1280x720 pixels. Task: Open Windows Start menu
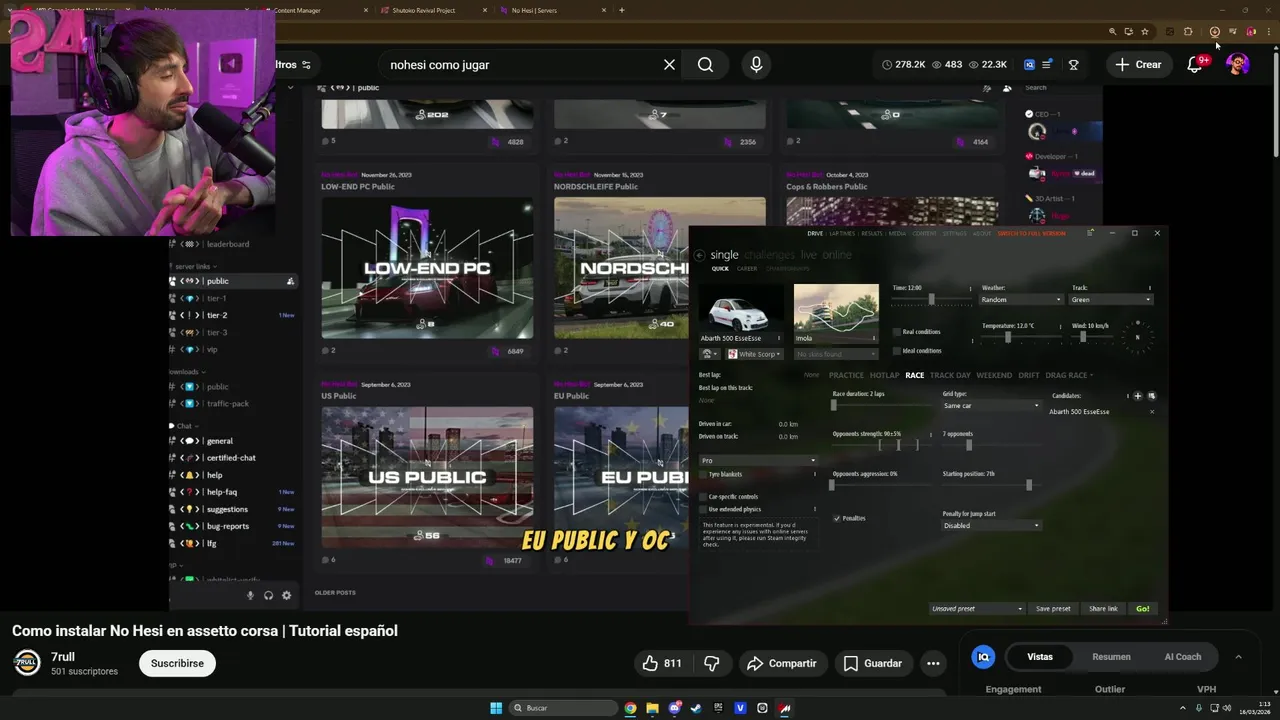pyautogui.click(x=496, y=708)
